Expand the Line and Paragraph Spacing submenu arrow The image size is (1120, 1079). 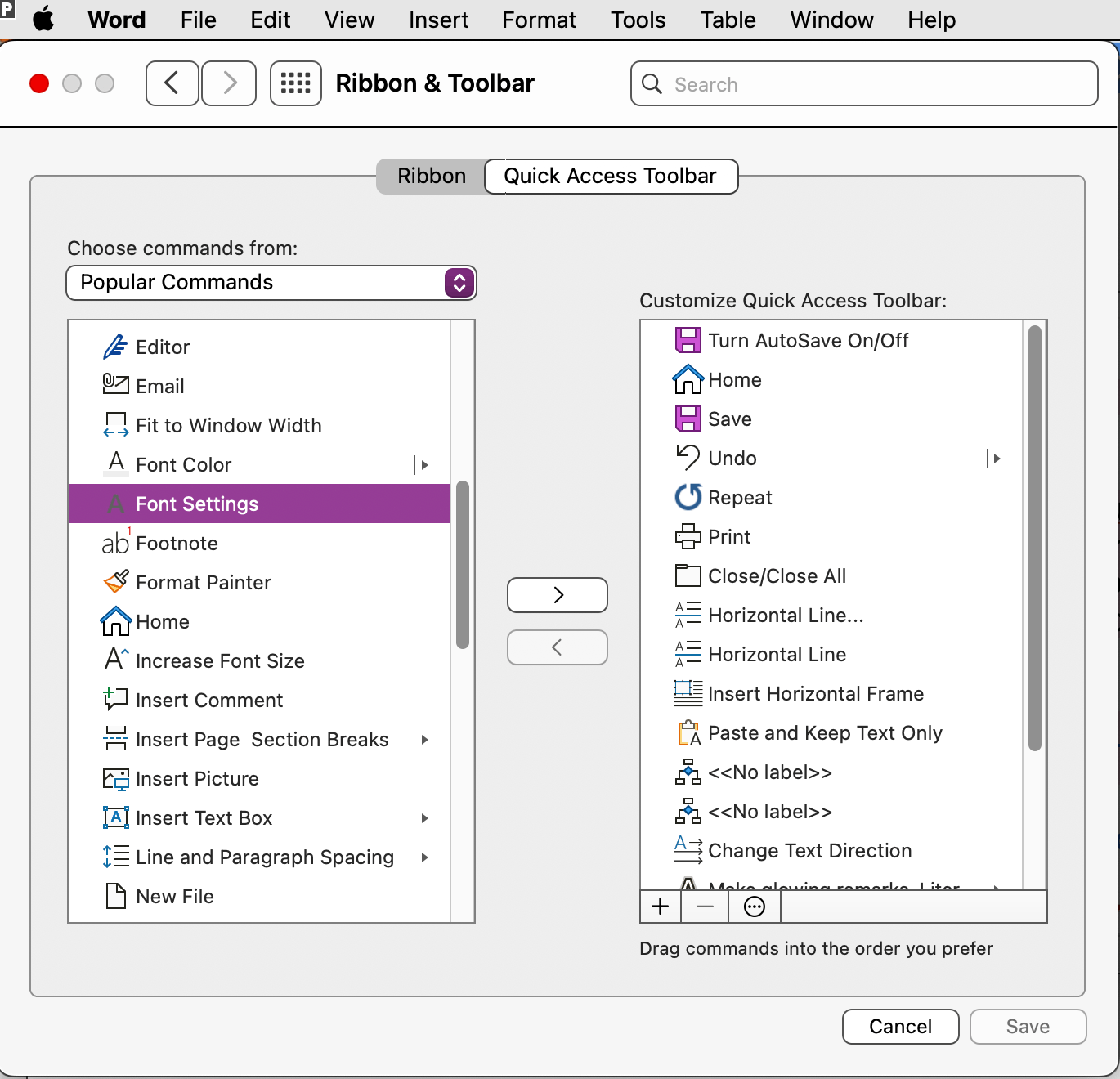[x=424, y=857]
